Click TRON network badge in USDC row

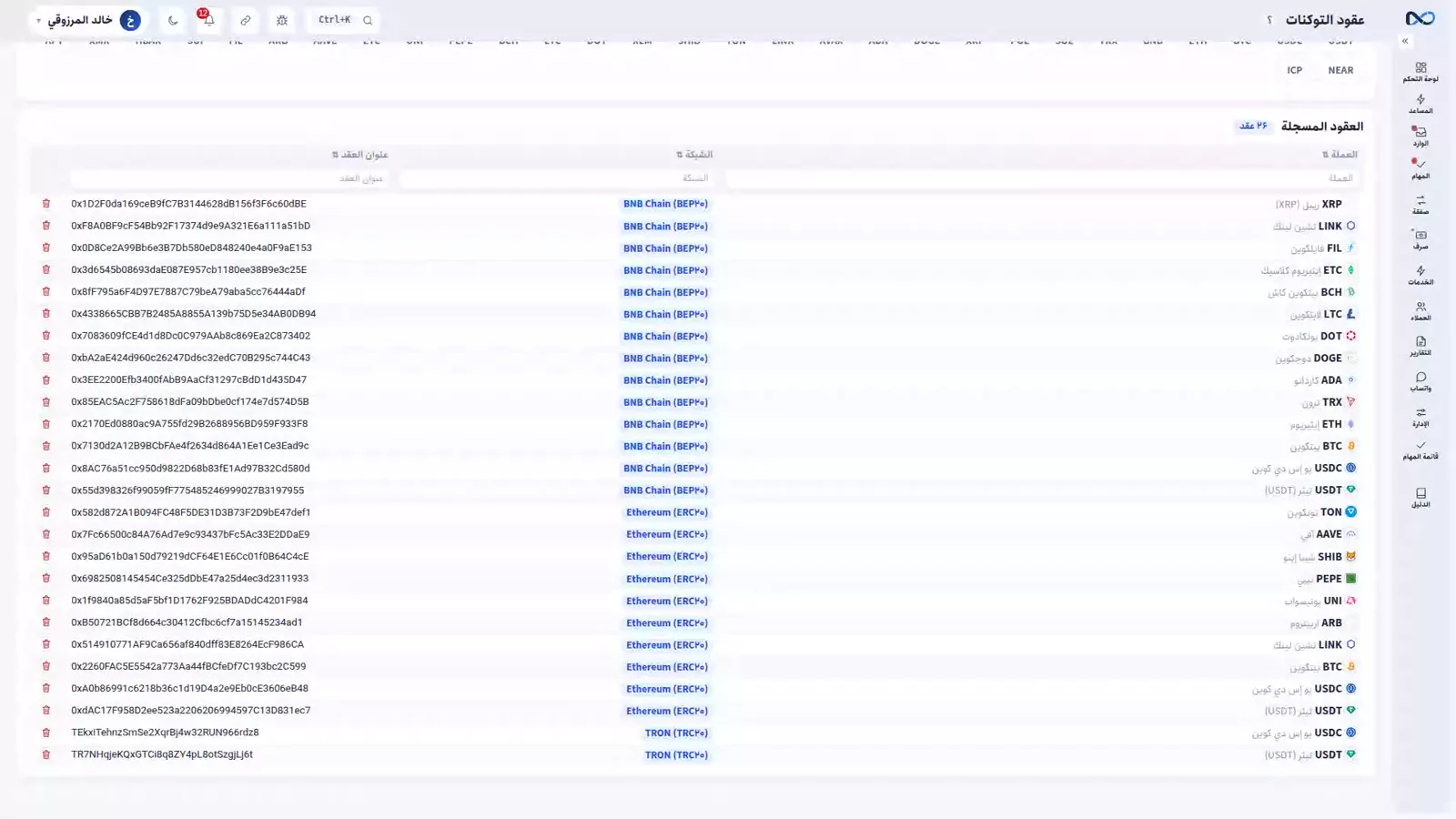click(x=676, y=733)
